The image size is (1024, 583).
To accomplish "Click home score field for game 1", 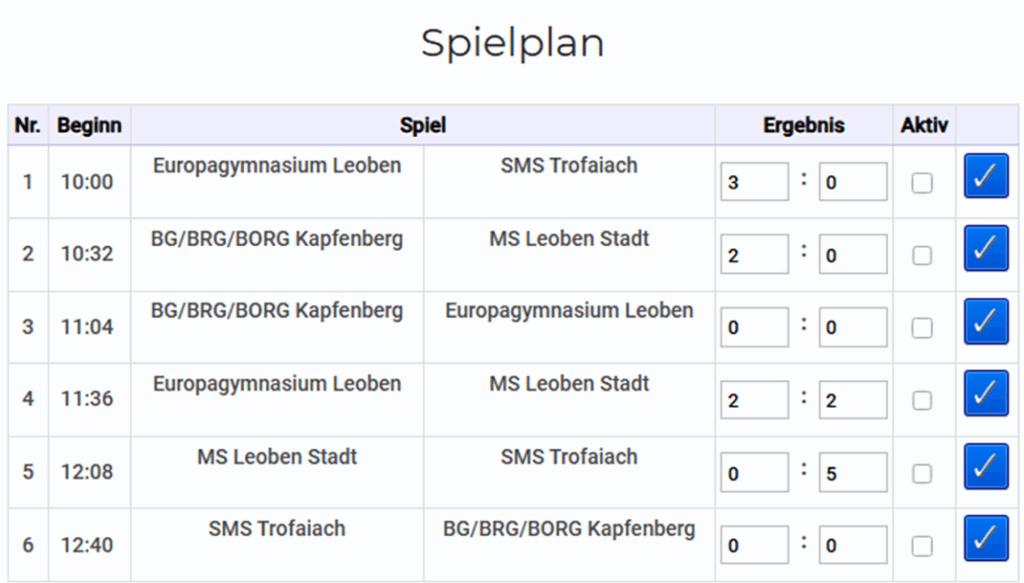I will point(754,183).
